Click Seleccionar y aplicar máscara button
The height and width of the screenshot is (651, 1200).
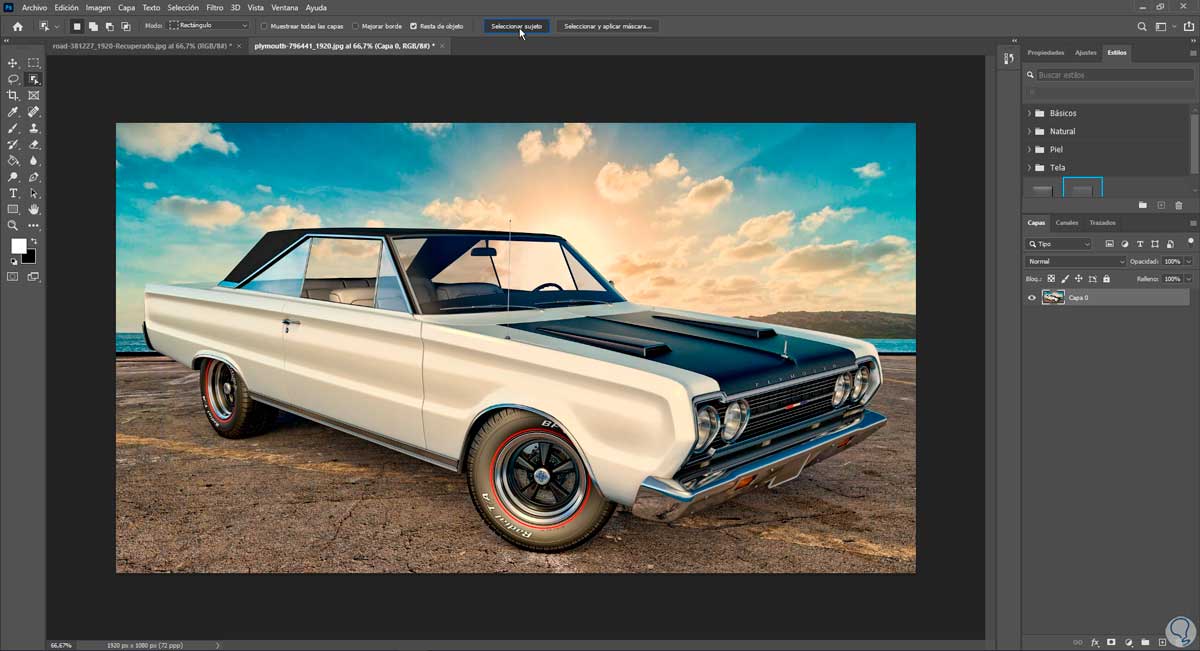tap(608, 26)
